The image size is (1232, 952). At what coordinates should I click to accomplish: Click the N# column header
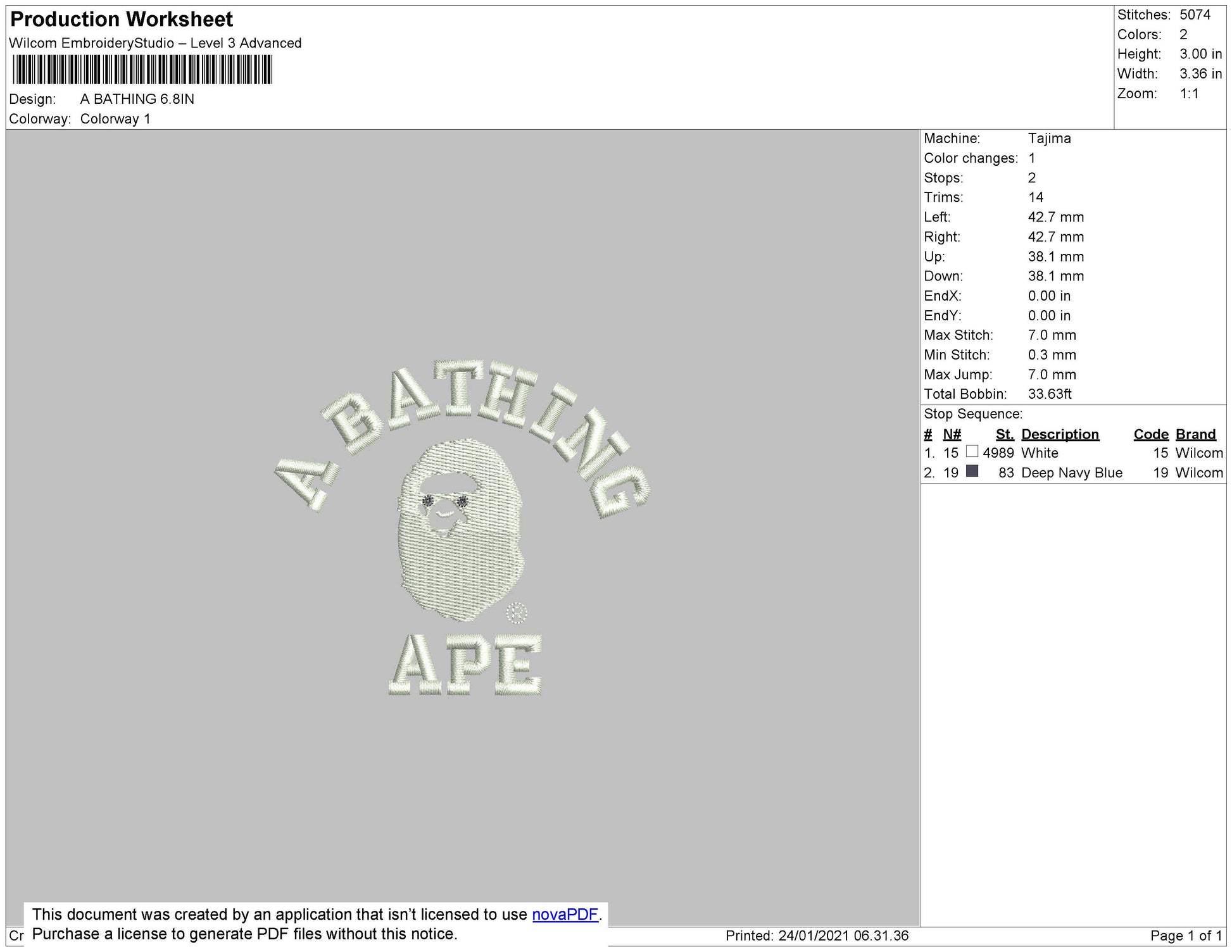[952, 434]
